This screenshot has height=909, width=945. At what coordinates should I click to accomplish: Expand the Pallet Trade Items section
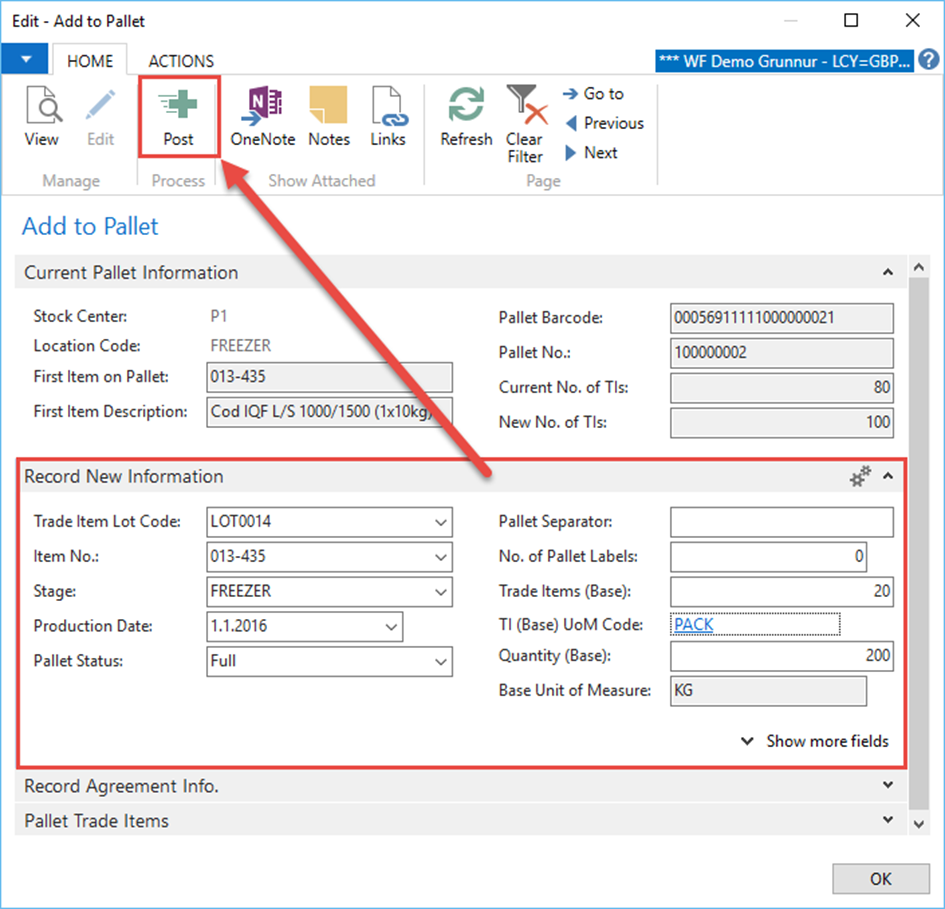(x=888, y=820)
